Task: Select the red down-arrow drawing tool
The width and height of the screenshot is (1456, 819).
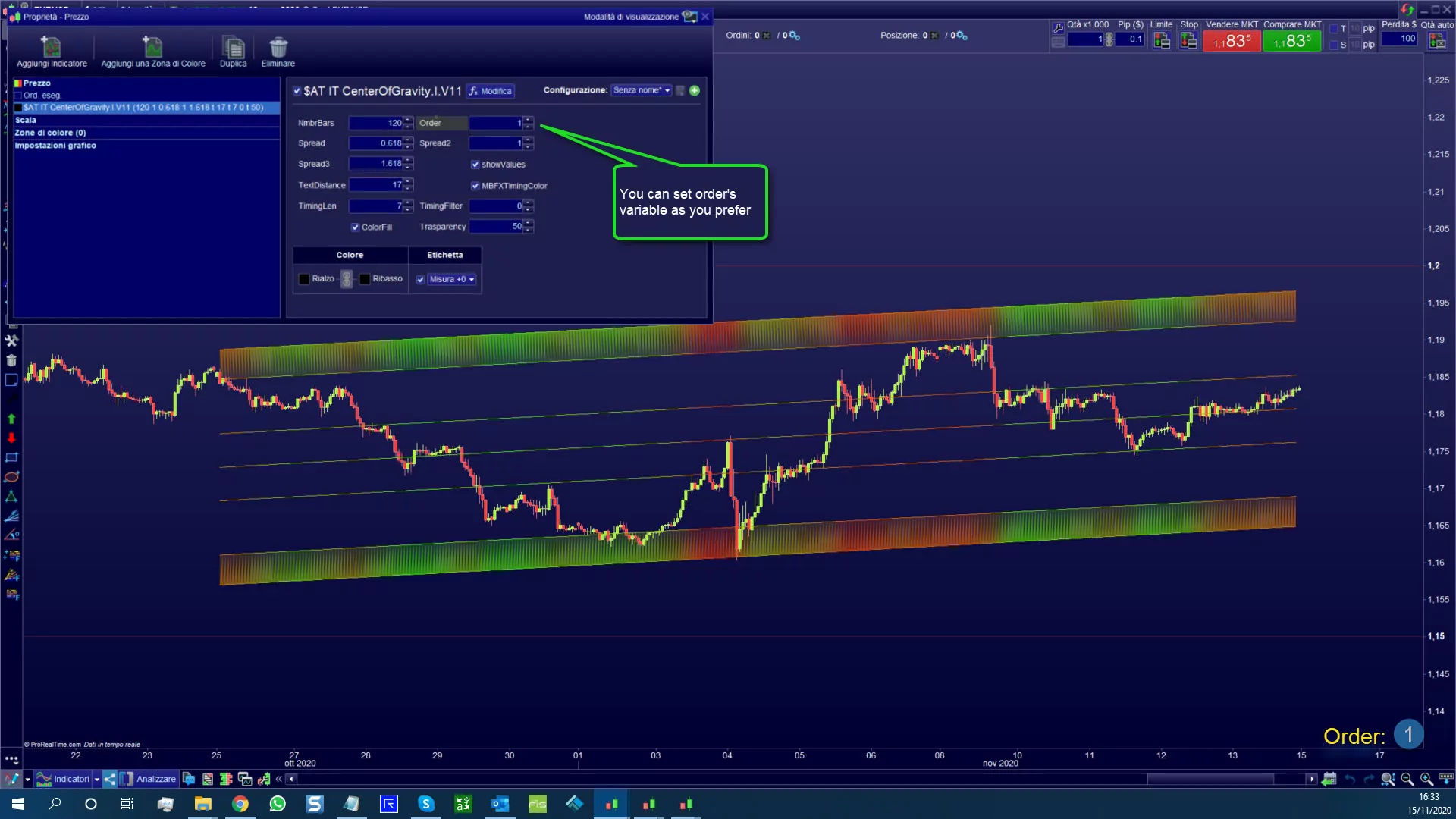Action: pos(11,438)
